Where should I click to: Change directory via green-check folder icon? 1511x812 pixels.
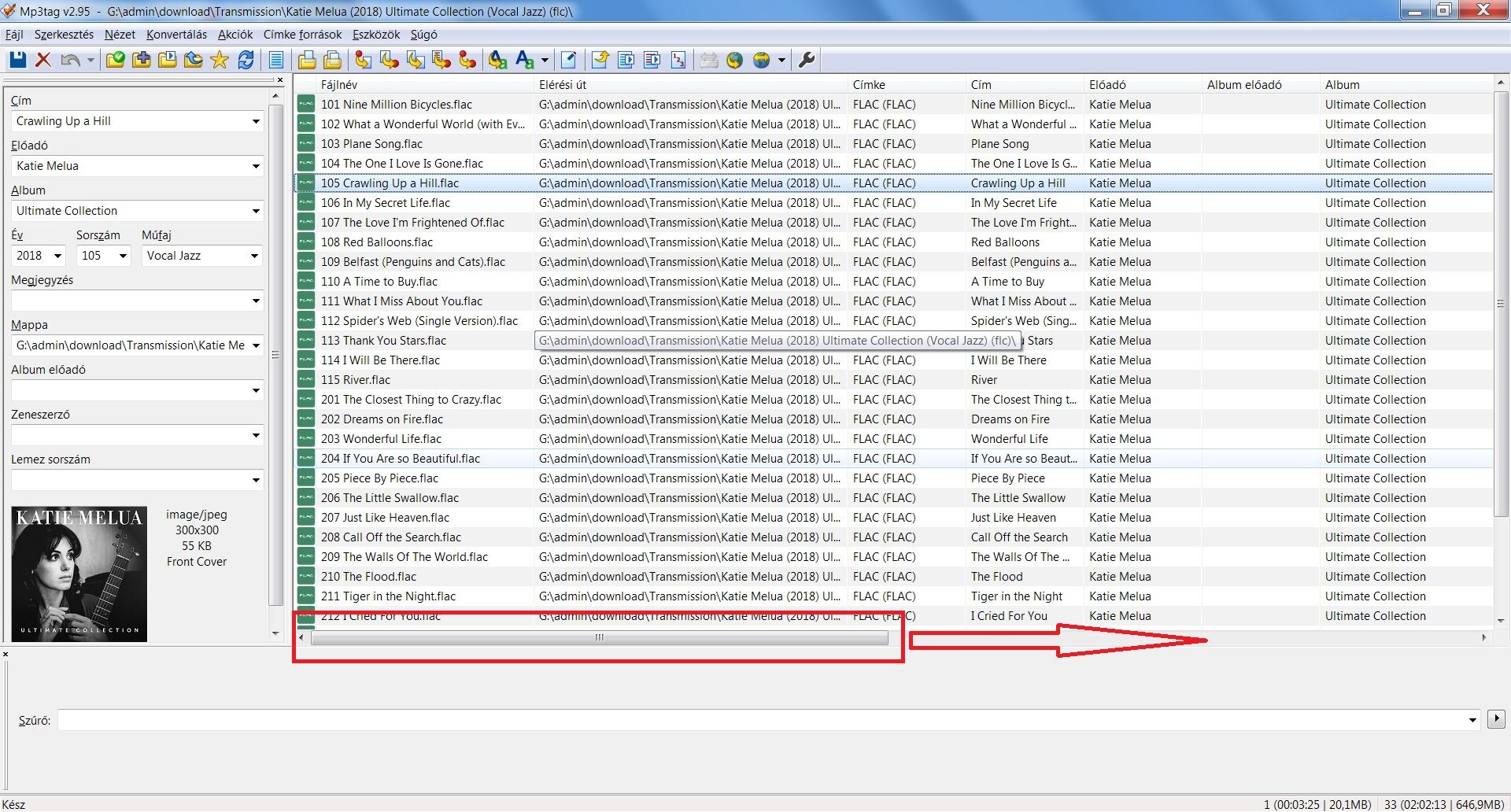[x=116, y=60]
